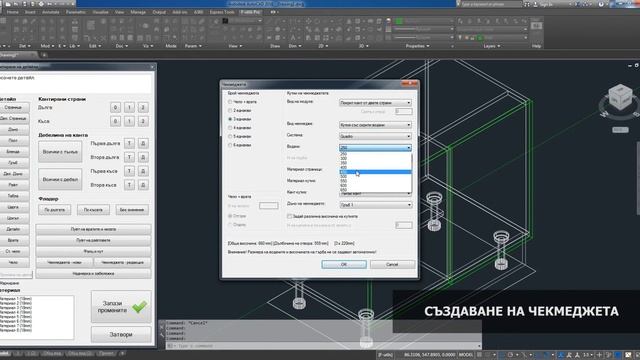Click the help question mark in the title bar
The image size is (640, 360).
pyautogui.click(x=601, y=4)
